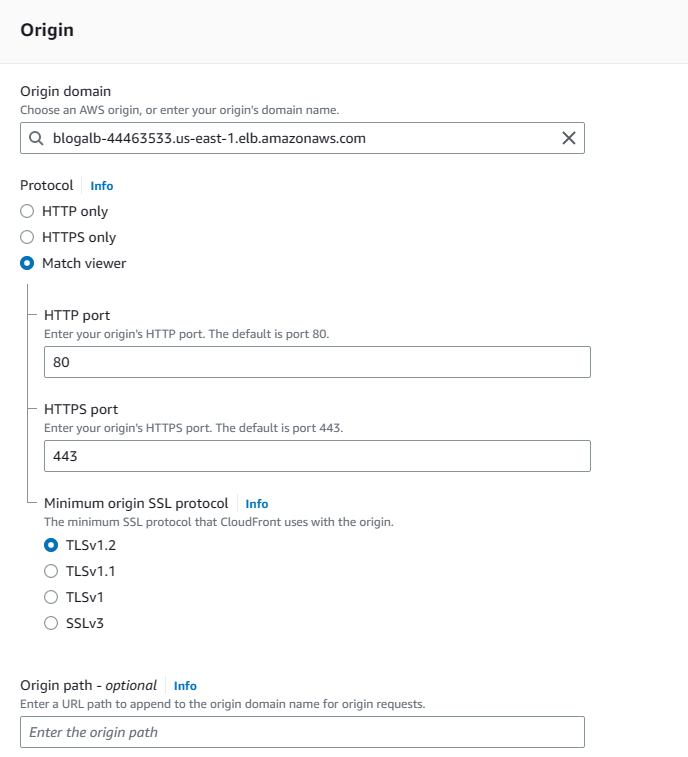688x757 pixels.
Task: Click the origin domain text blogalb-44463533 entry
Action: point(209,139)
